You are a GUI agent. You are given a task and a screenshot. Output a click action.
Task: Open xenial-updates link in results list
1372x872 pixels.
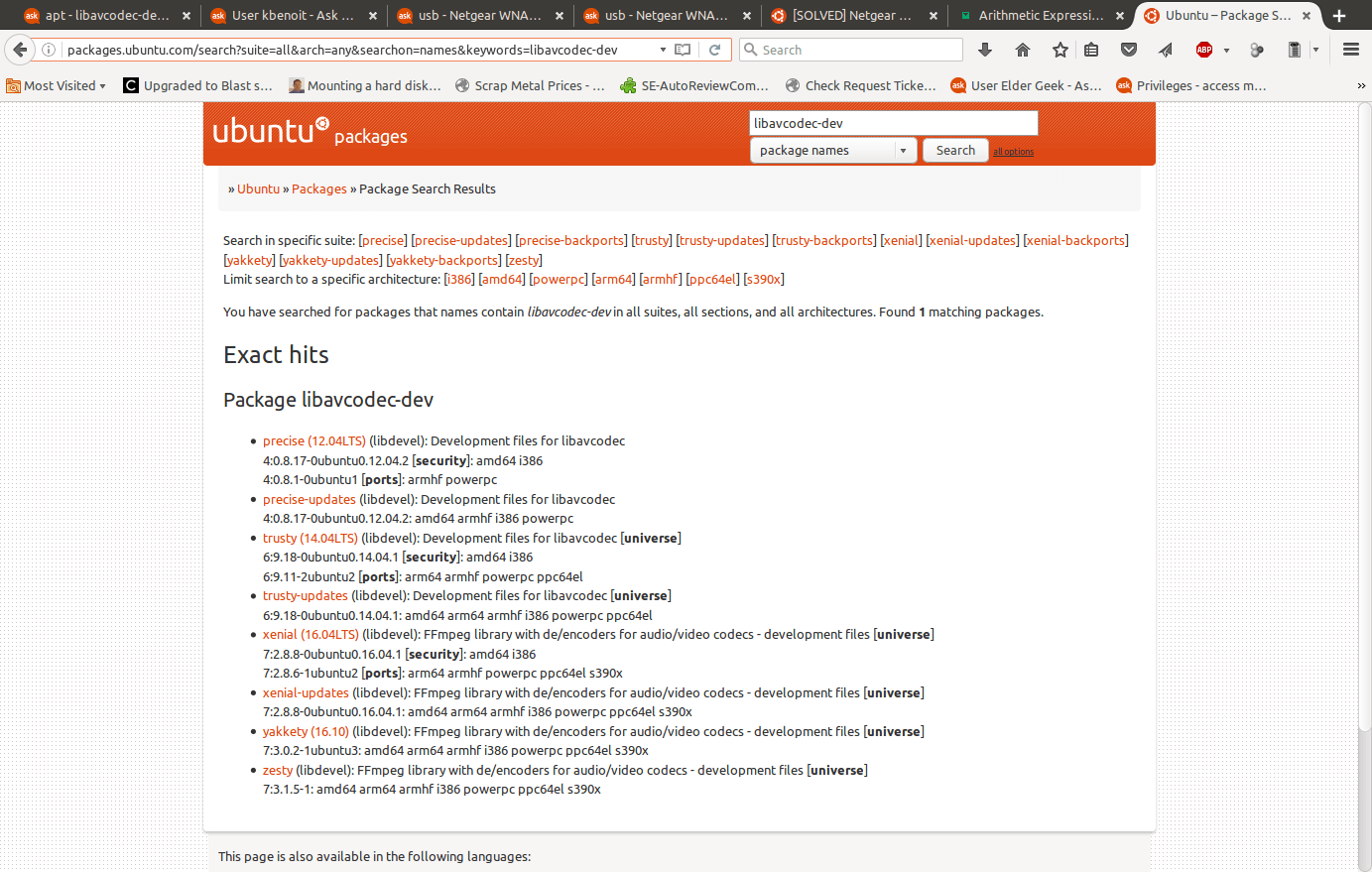coord(306,693)
